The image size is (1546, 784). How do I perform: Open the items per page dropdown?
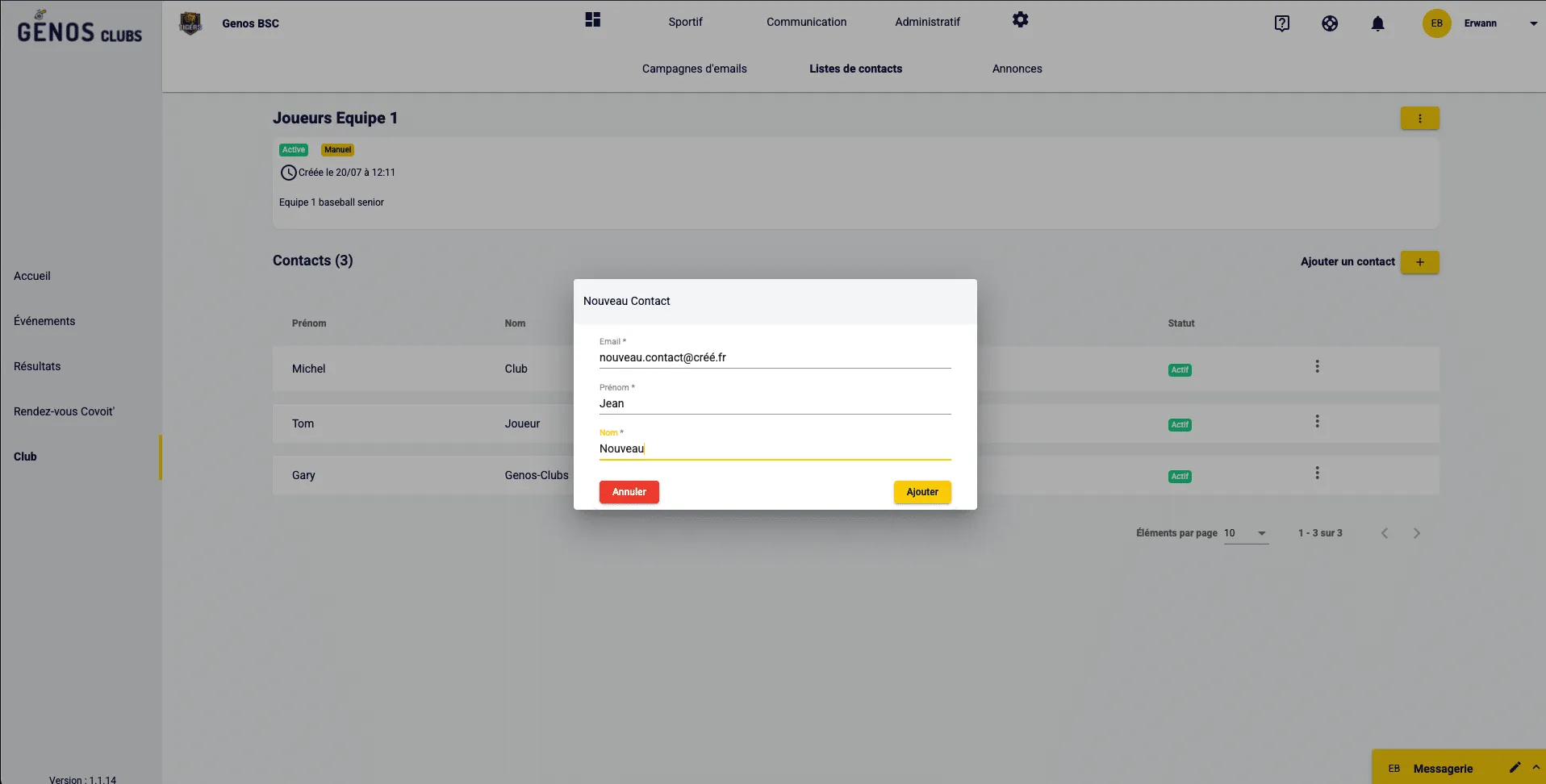pos(1246,533)
